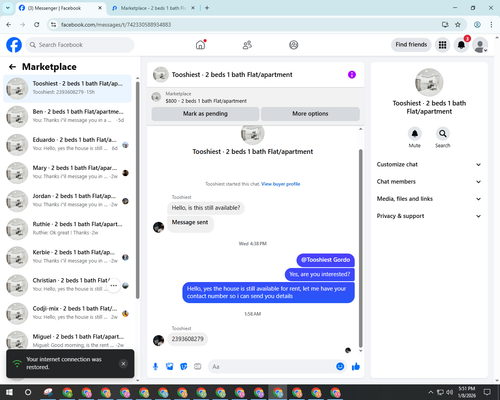This screenshot has height=400, width=500.
Task: Open Ben's 2 beds 1 bath chat
Action: click(68, 117)
